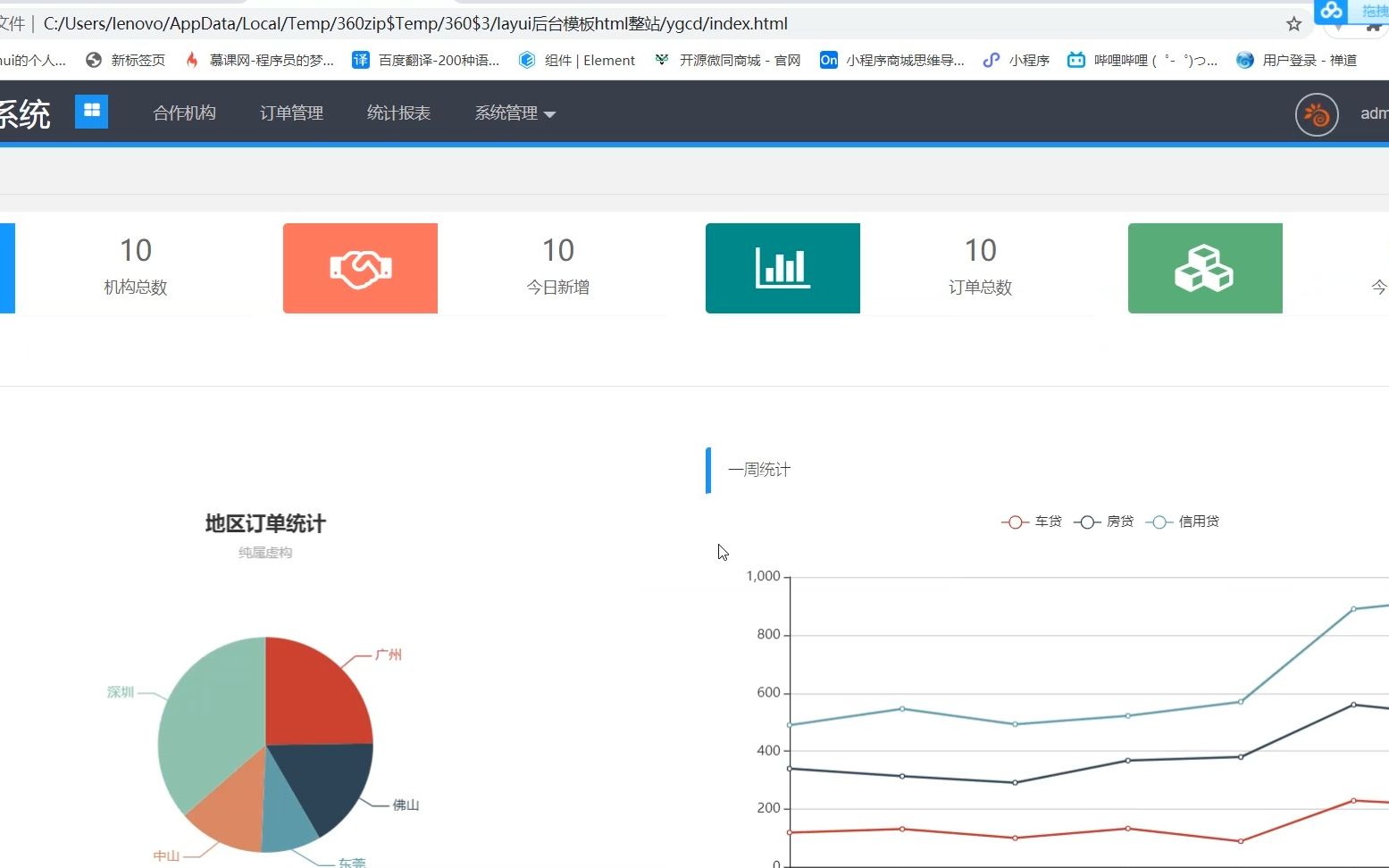The image size is (1389, 868).
Task: Toggle 信用贷 series in chart legend
Action: pyautogui.click(x=1183, y=522)
